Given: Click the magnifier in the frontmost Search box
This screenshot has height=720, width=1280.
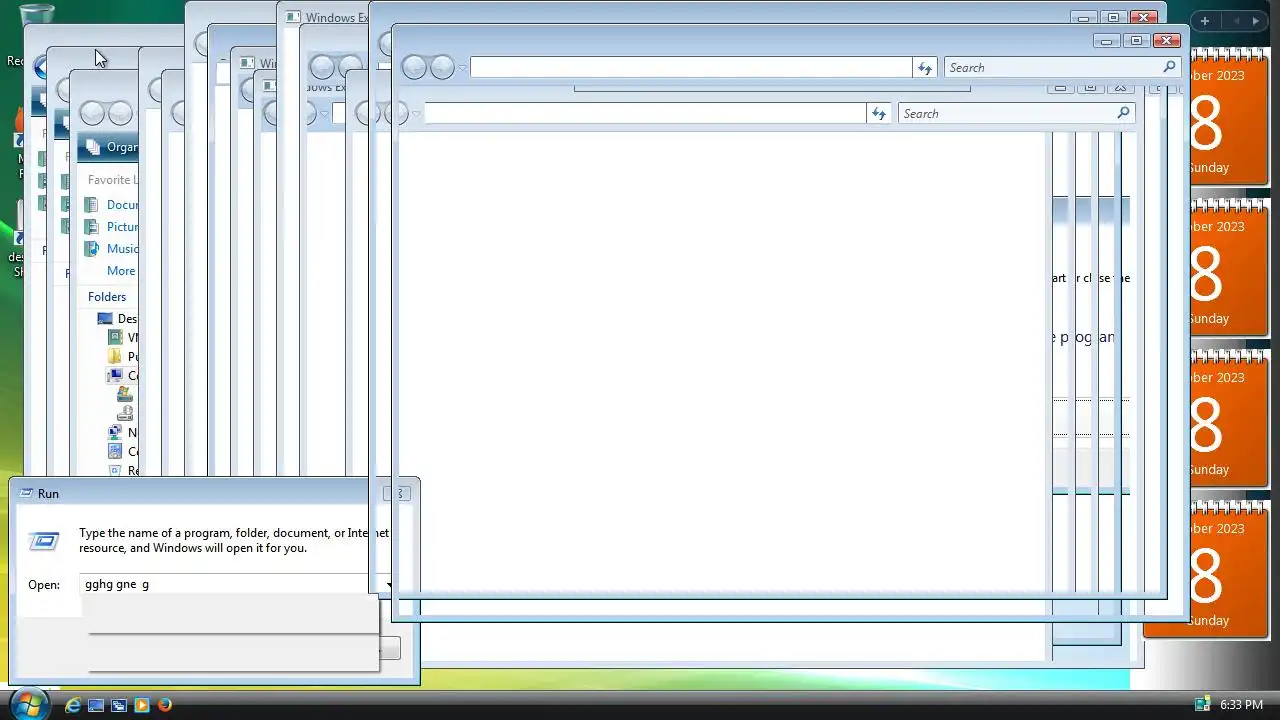Looking at the screenshot, I should coord(1169,67).
